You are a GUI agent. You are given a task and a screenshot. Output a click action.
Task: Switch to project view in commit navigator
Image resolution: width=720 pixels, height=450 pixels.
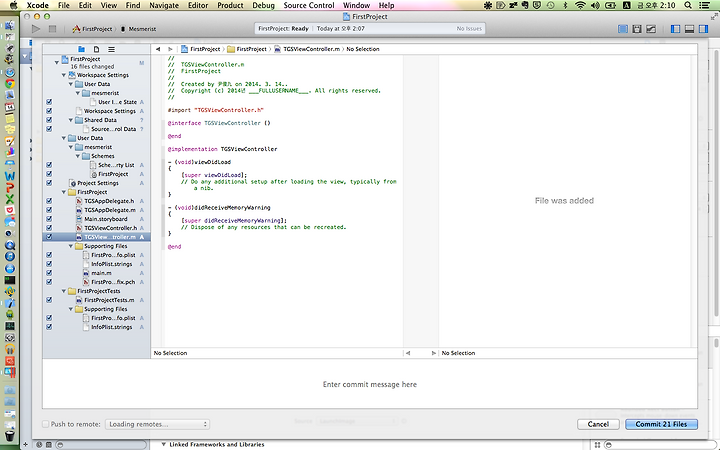click(81, 49)
